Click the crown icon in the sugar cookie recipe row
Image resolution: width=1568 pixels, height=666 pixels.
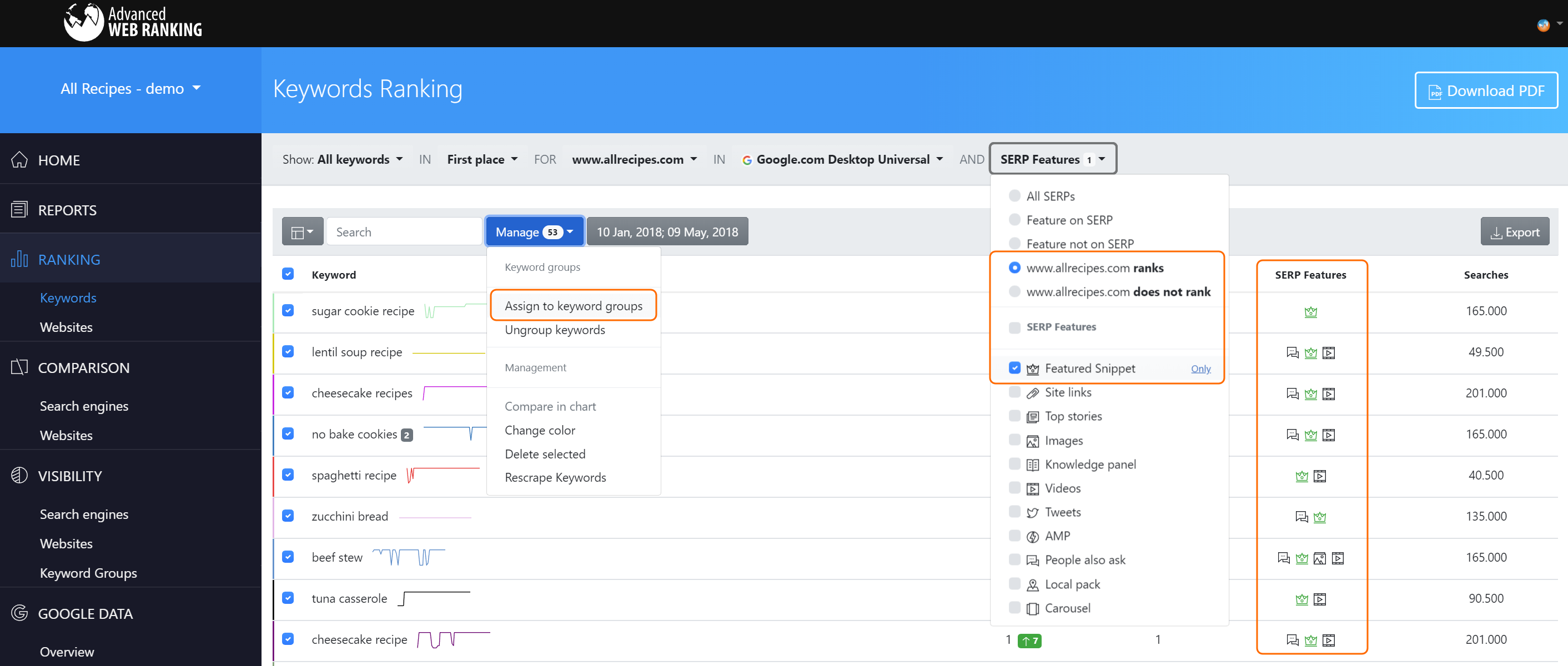[x=1310, y=312]
